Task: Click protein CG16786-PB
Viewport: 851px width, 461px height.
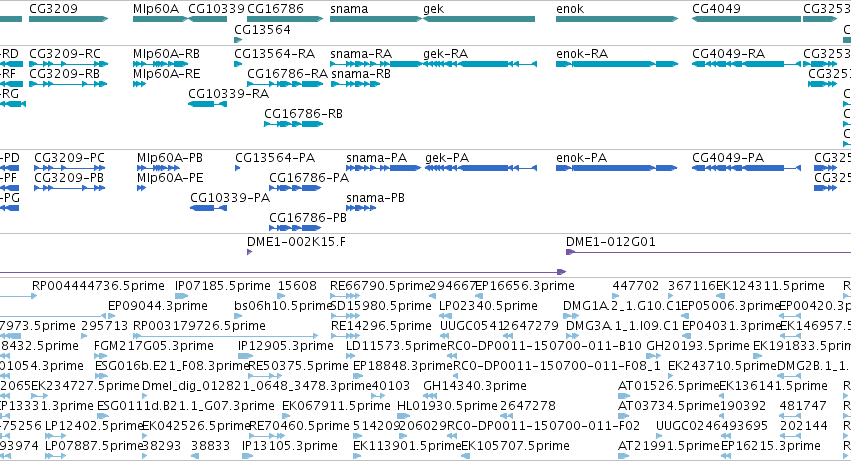Action: pos(308,218)
